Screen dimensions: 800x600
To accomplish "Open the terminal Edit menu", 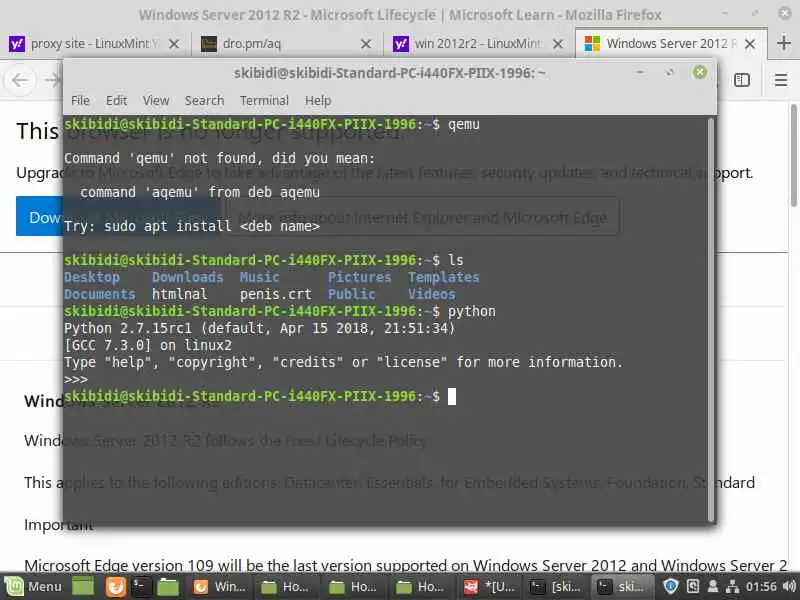I will [x=116, y=101].
